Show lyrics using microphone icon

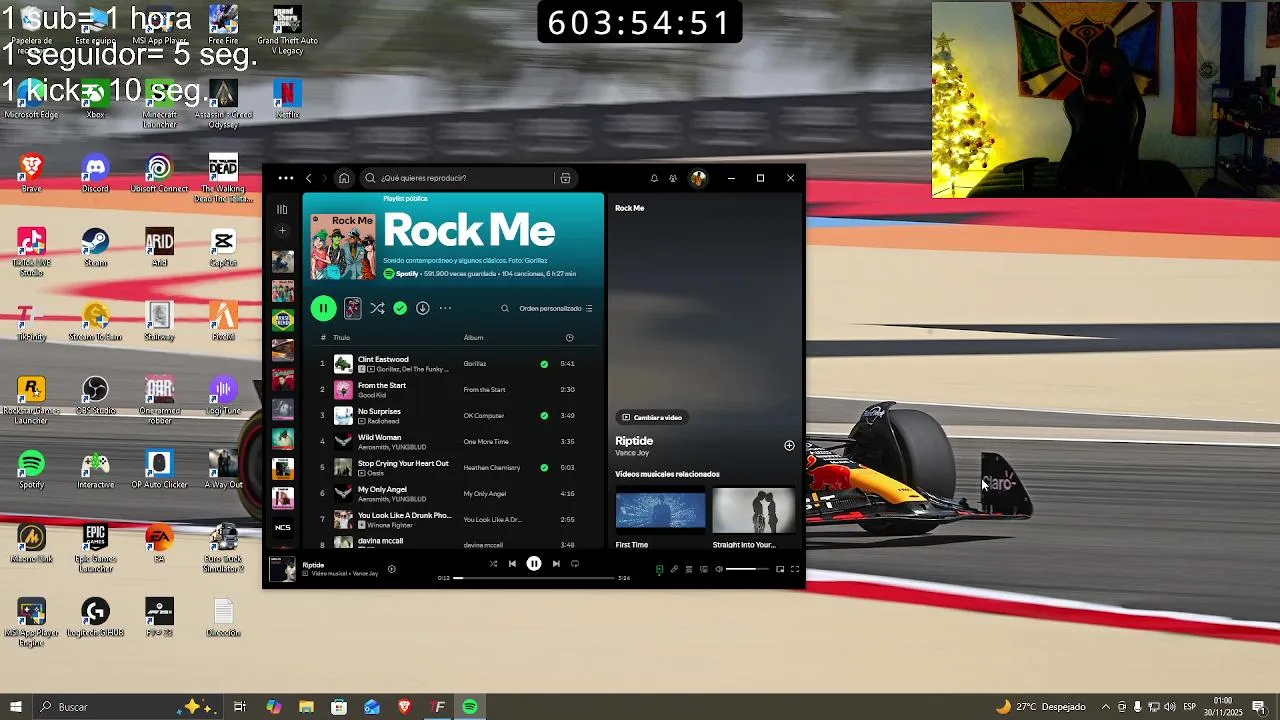674,569
